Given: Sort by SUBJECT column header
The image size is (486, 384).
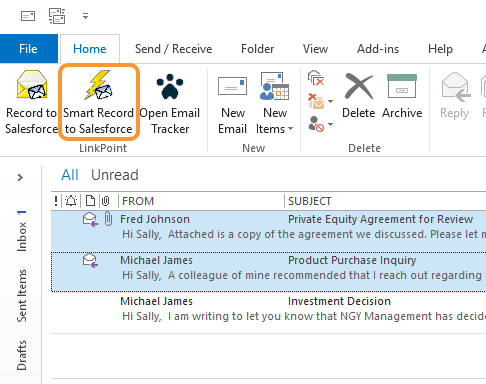Looking at the screenshot, I should (x=310, y=201).
